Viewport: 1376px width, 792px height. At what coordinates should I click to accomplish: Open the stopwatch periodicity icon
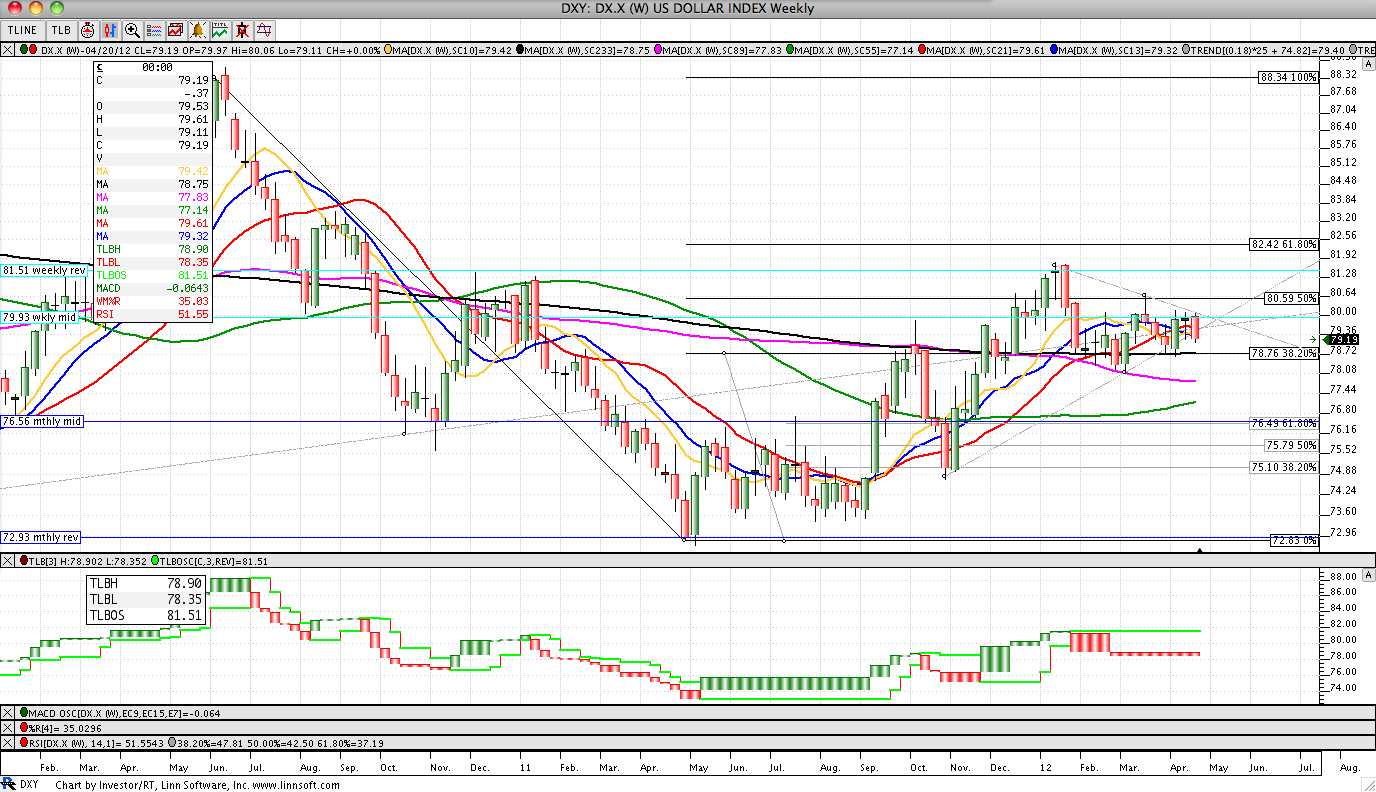[x=87, y=31]
